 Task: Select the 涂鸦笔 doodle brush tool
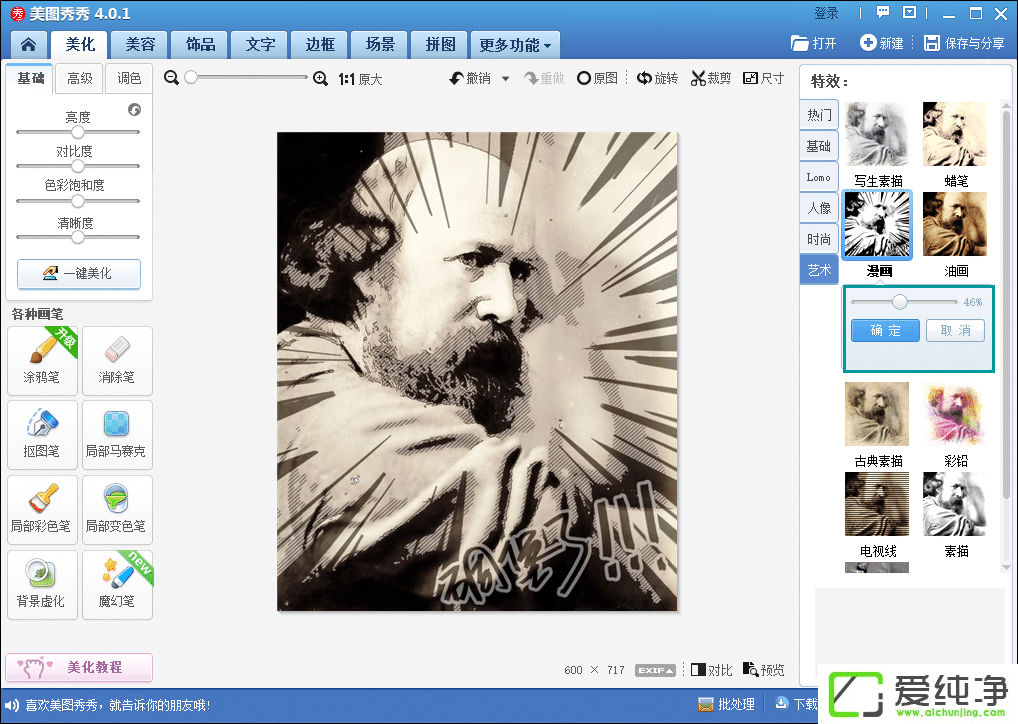[x=42, y=360]
